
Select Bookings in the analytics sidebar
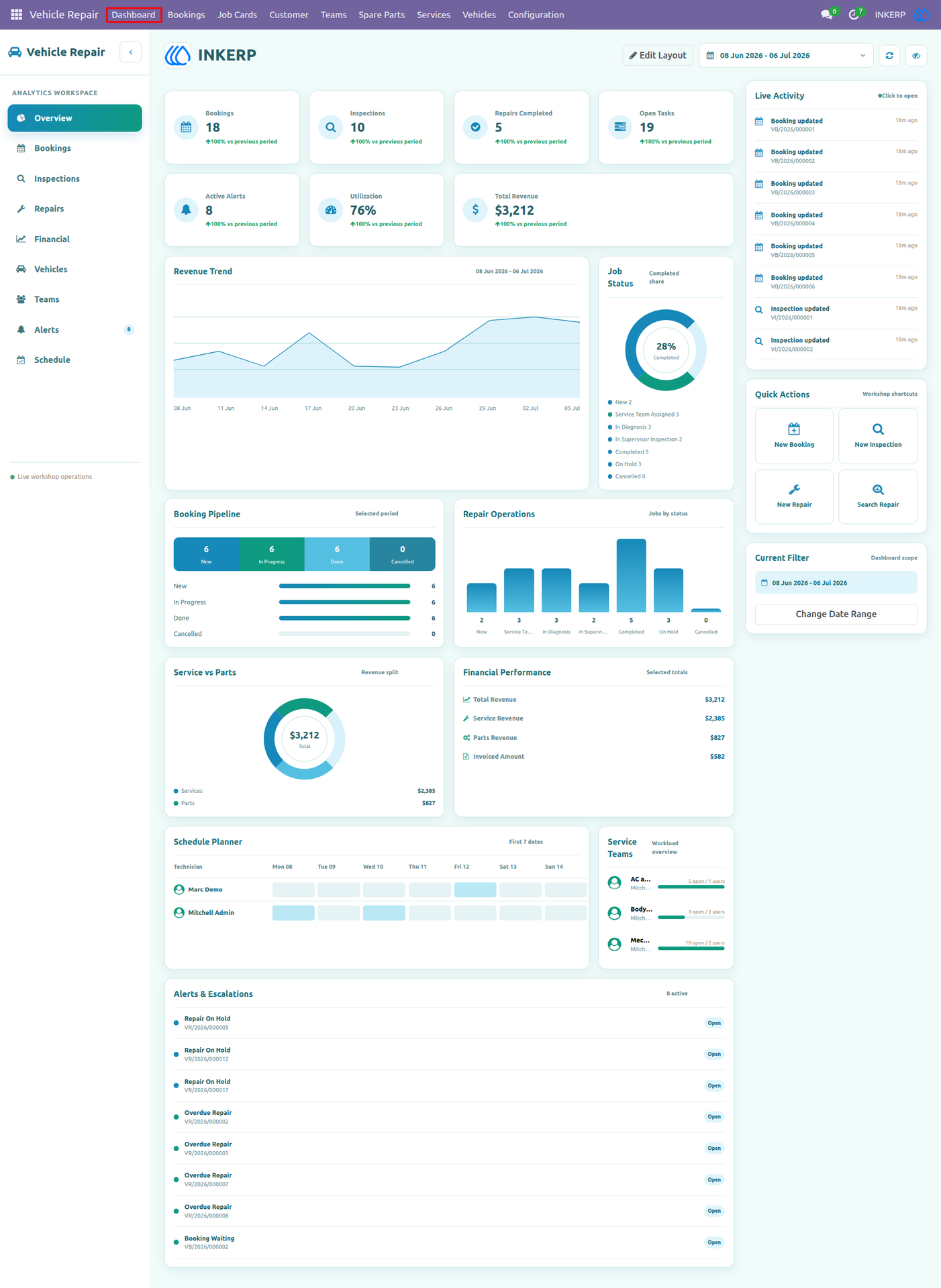click(75, 148)
